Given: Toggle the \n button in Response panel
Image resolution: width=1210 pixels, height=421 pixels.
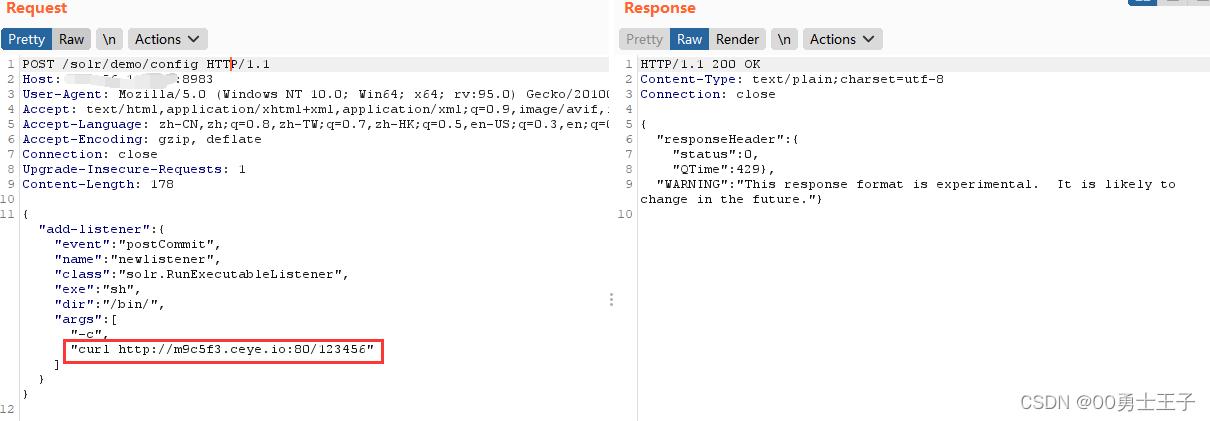Looking at the screenshot, I should tap(785, 39).
